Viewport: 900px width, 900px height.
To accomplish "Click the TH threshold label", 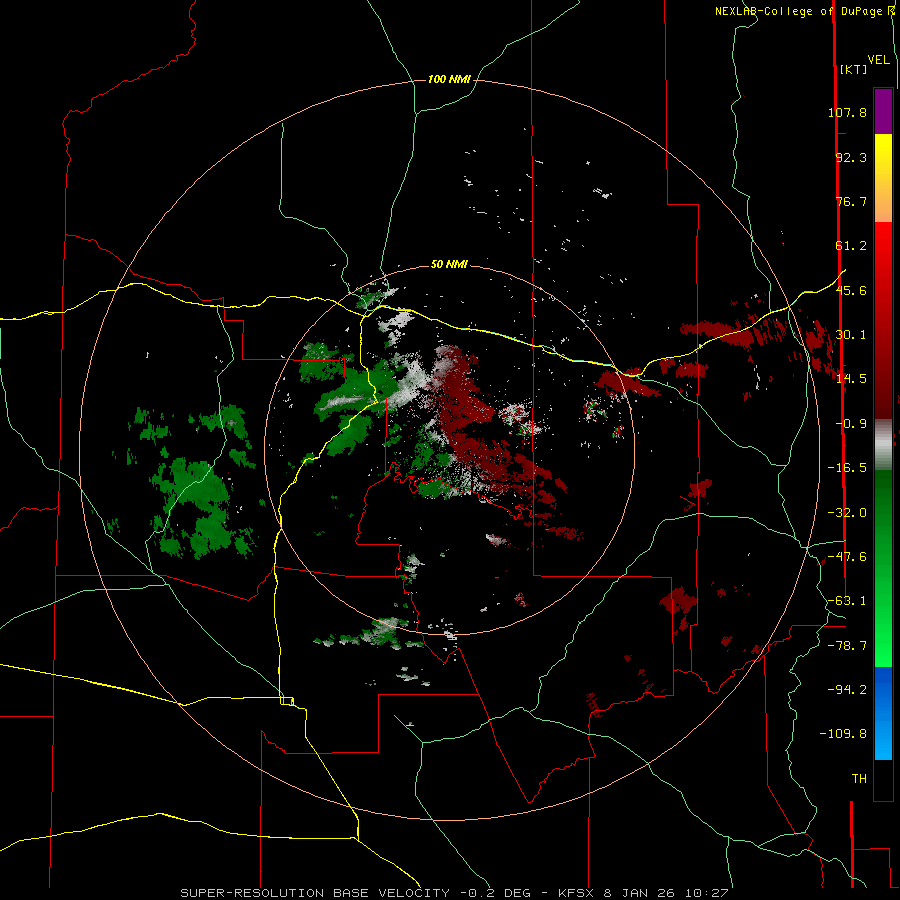I will pos(859,779).
